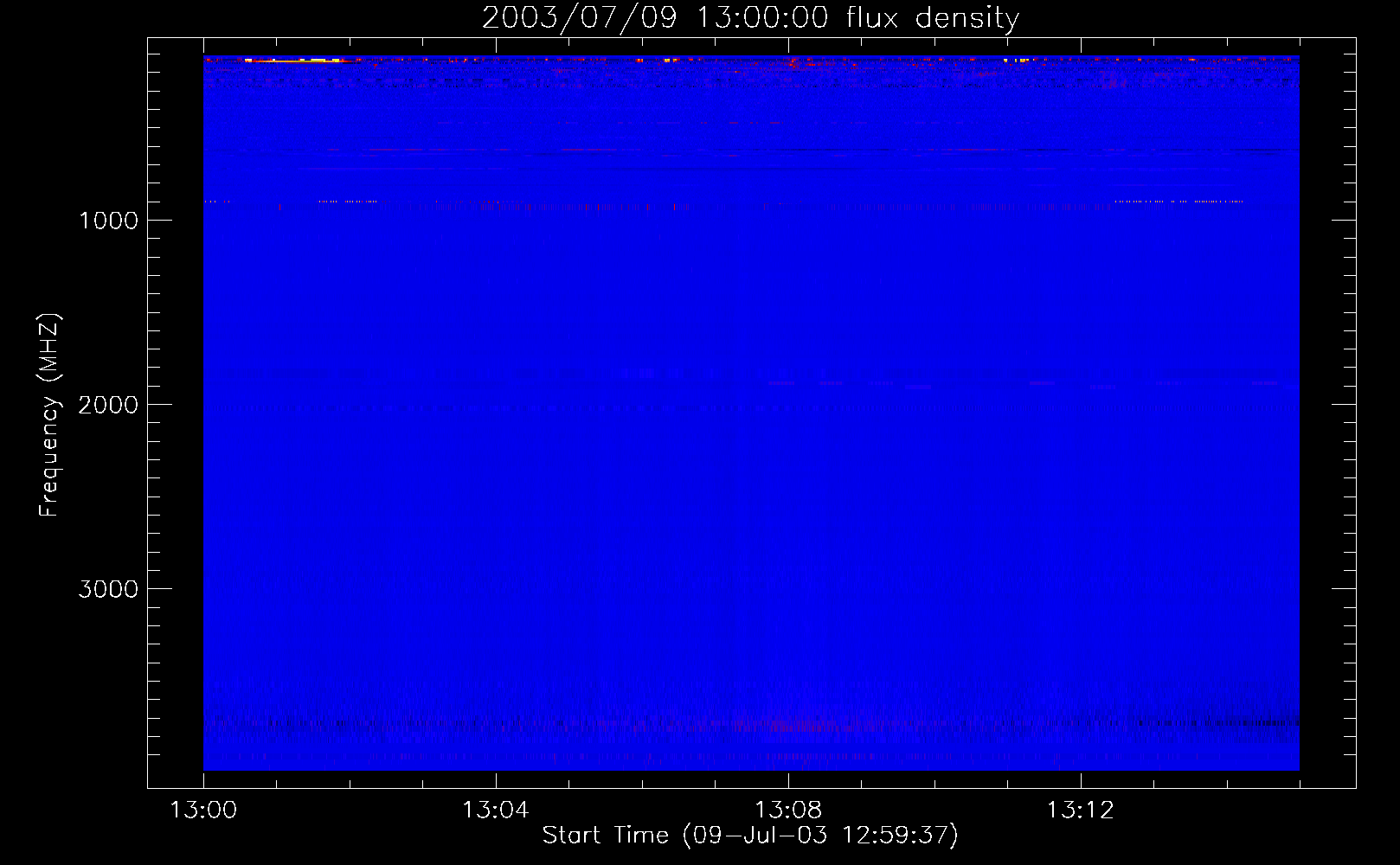Click the 13:04 time tick label
Image resolution: width=1400 pixels, height=865 pixels.
click(495, 810)
